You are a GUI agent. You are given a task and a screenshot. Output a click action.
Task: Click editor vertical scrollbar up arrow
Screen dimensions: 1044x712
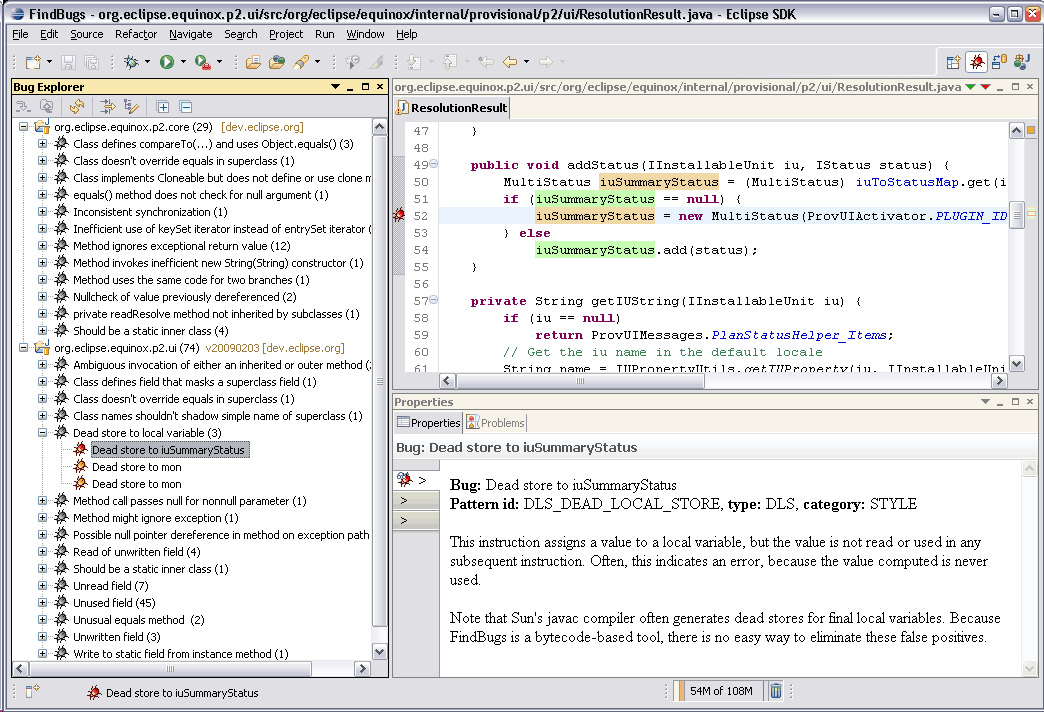(x=1016, y=130)
